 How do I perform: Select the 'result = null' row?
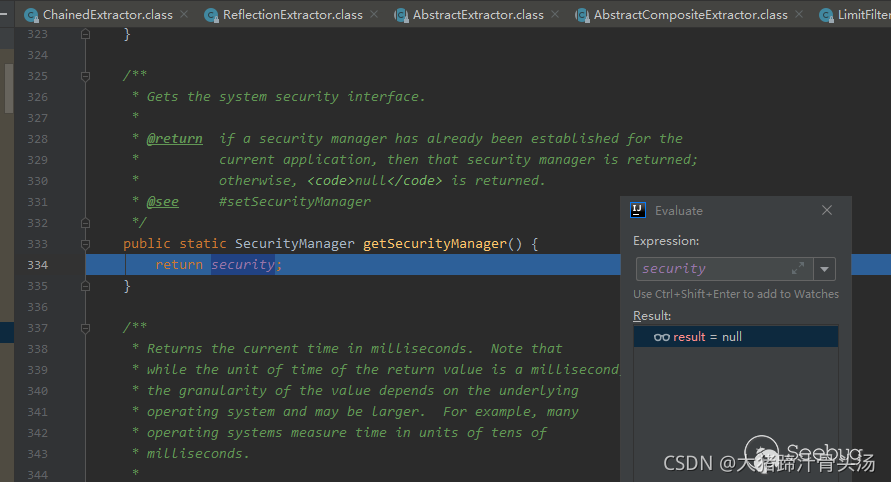tap(736, 337)
